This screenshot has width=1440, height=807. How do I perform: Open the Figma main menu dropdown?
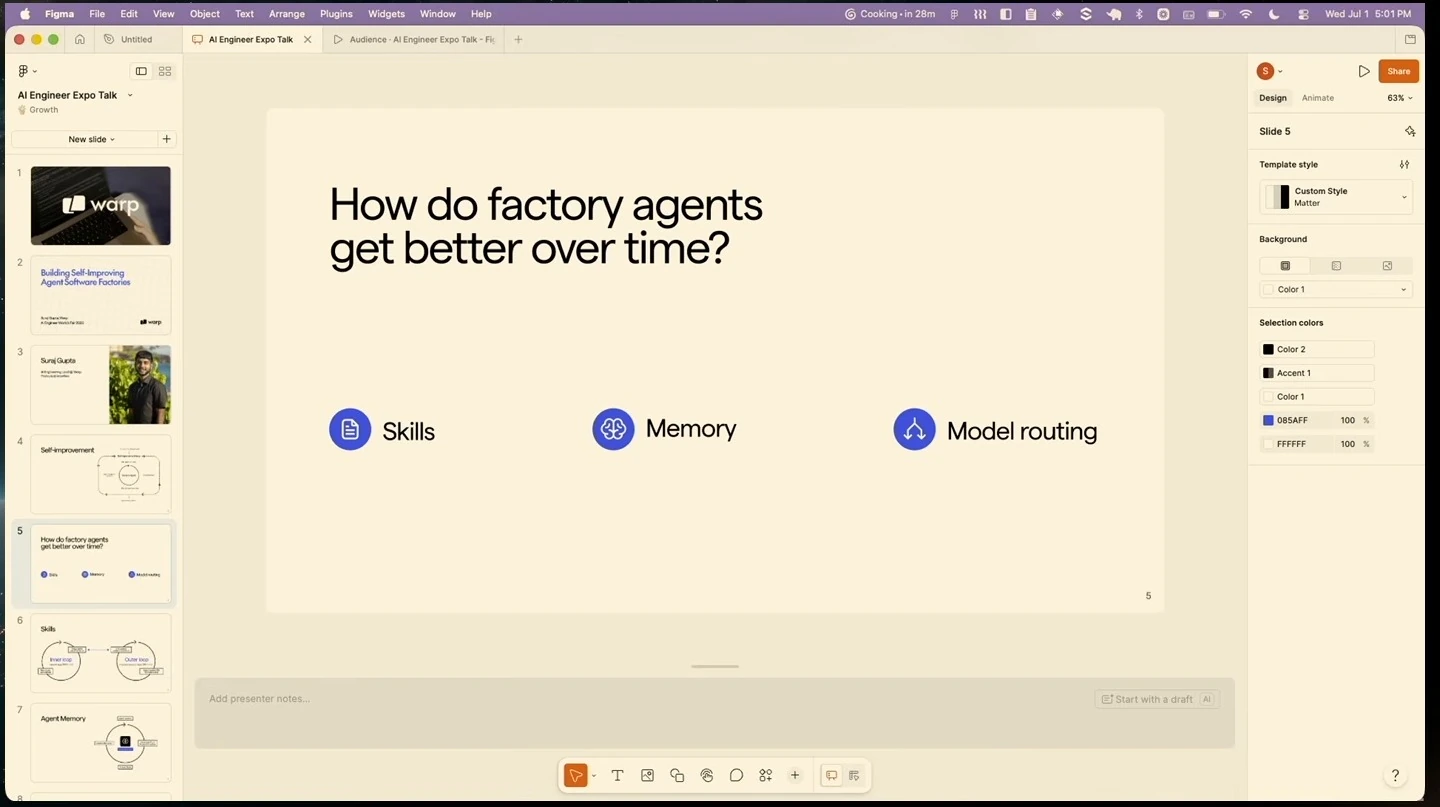pyautogui.click(x=26, y=71)
